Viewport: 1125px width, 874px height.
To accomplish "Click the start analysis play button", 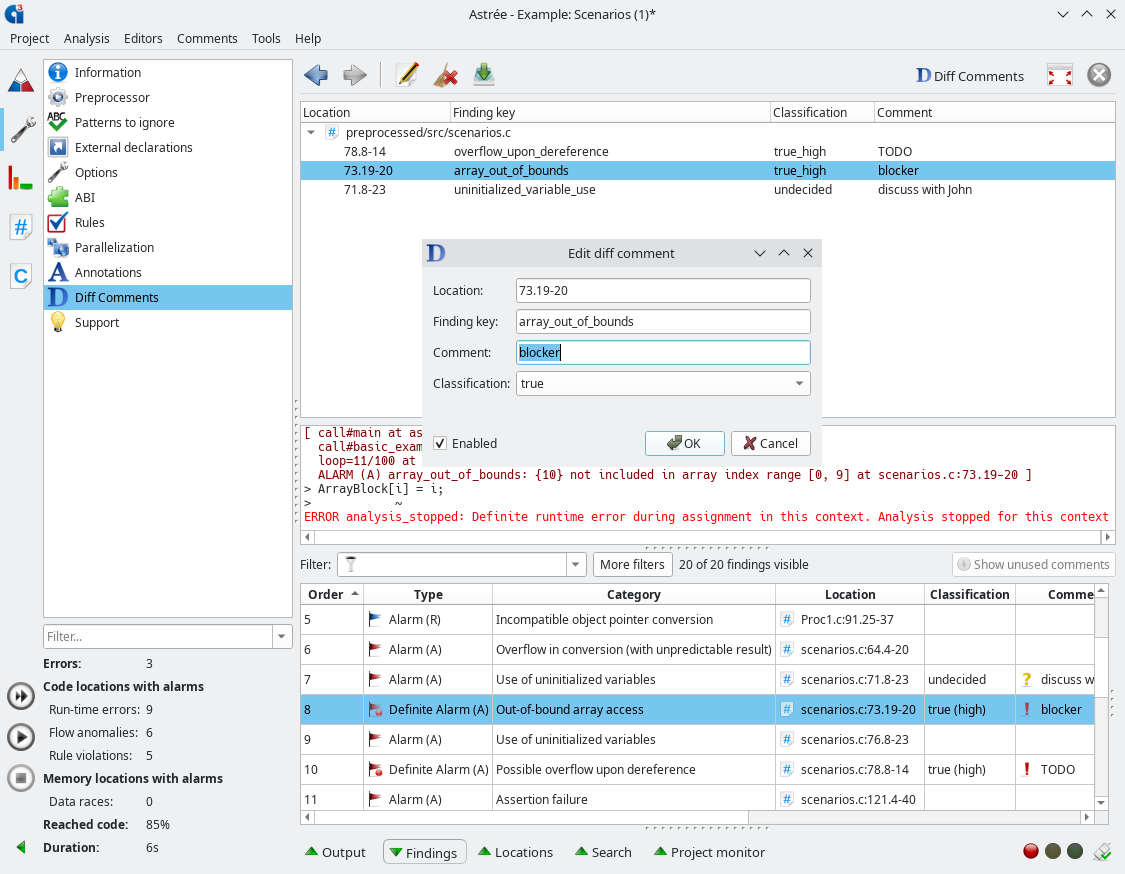I will pyautogui.click(x=21, y=737).
